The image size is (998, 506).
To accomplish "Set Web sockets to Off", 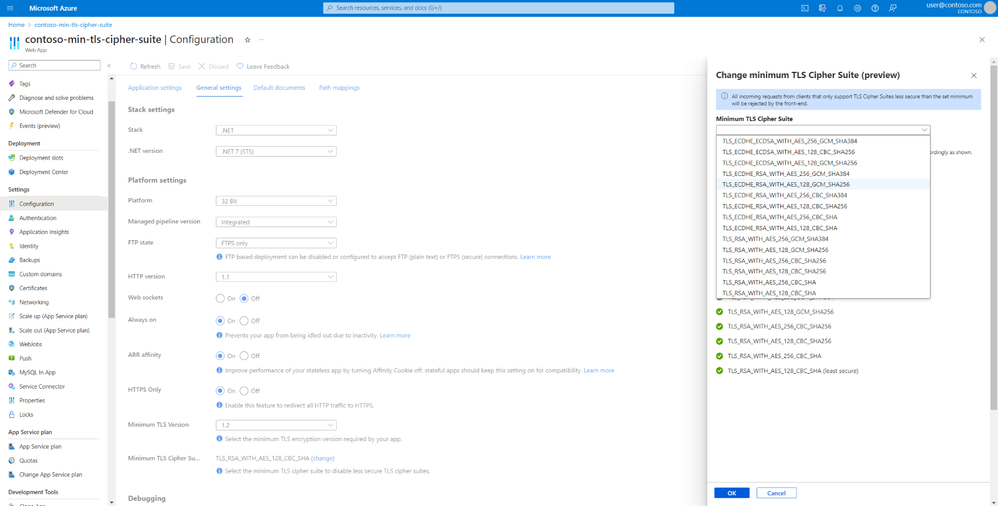I will [244, 298].
